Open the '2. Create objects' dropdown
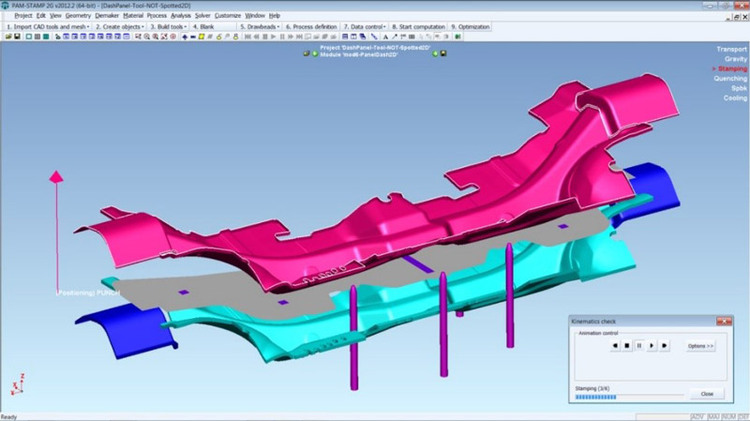Screen dimensions: 750x421 pos(120,26)
